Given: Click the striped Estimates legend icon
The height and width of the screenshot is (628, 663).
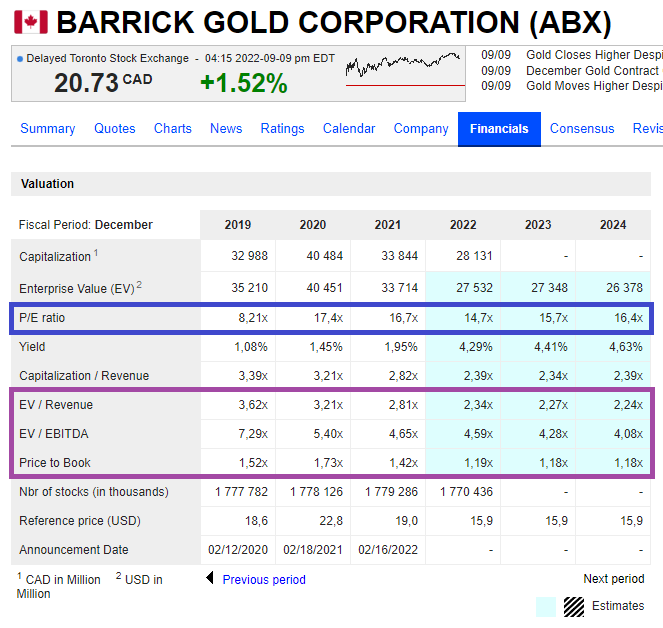Looking at the screenshot, I should coord(573,606).
